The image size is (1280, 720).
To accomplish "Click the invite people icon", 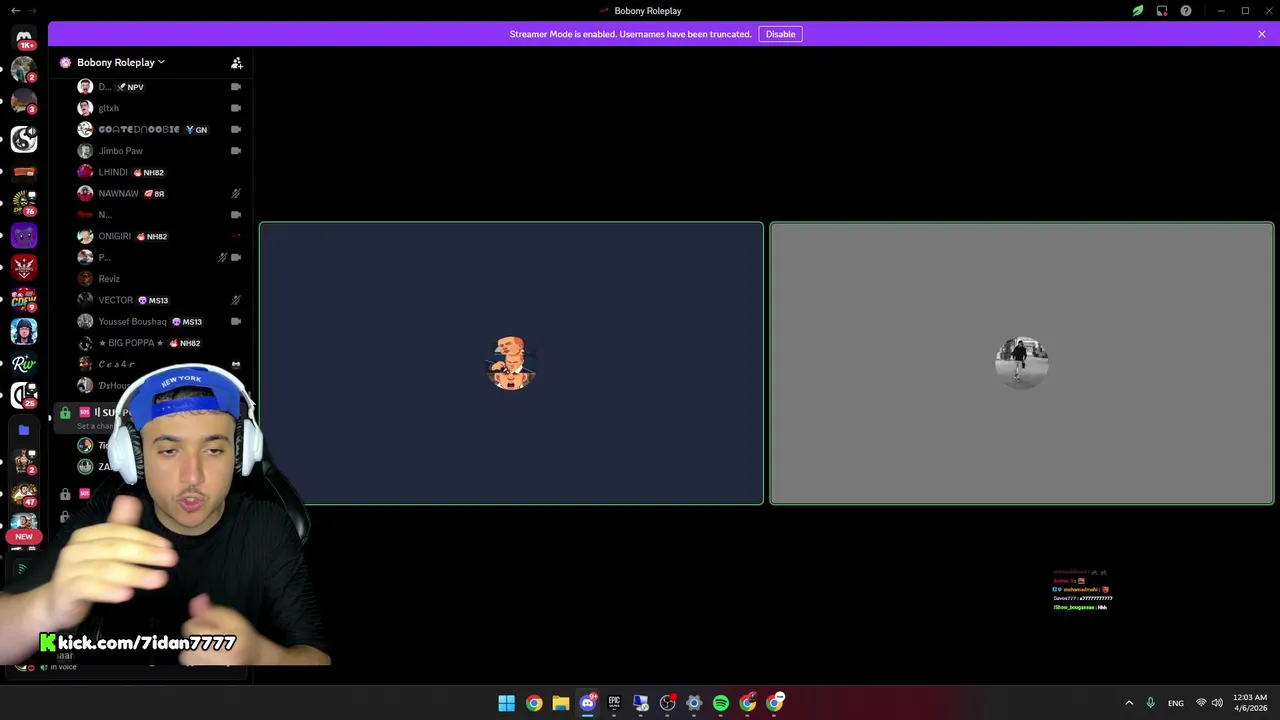I will click(237, 63).
